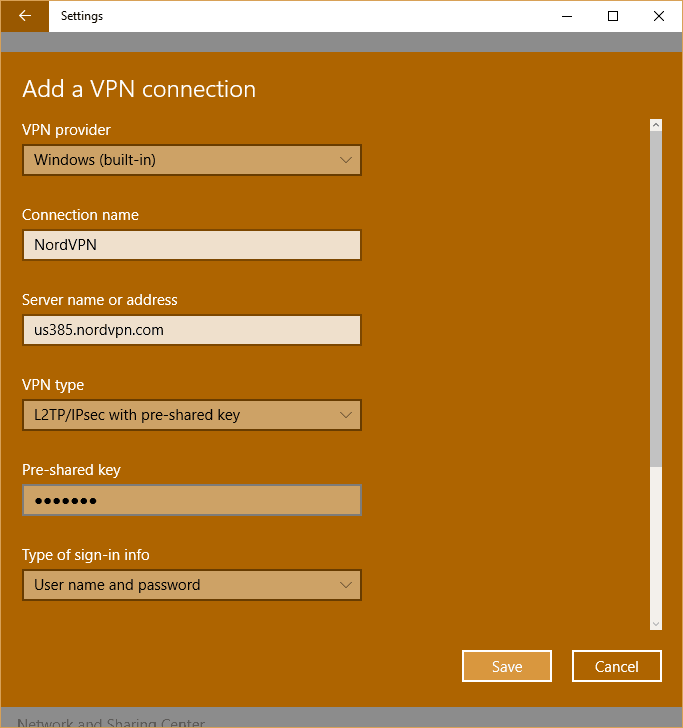
Task: Click the 'Add a VPN connection' heading
Action: pos(139,89)
